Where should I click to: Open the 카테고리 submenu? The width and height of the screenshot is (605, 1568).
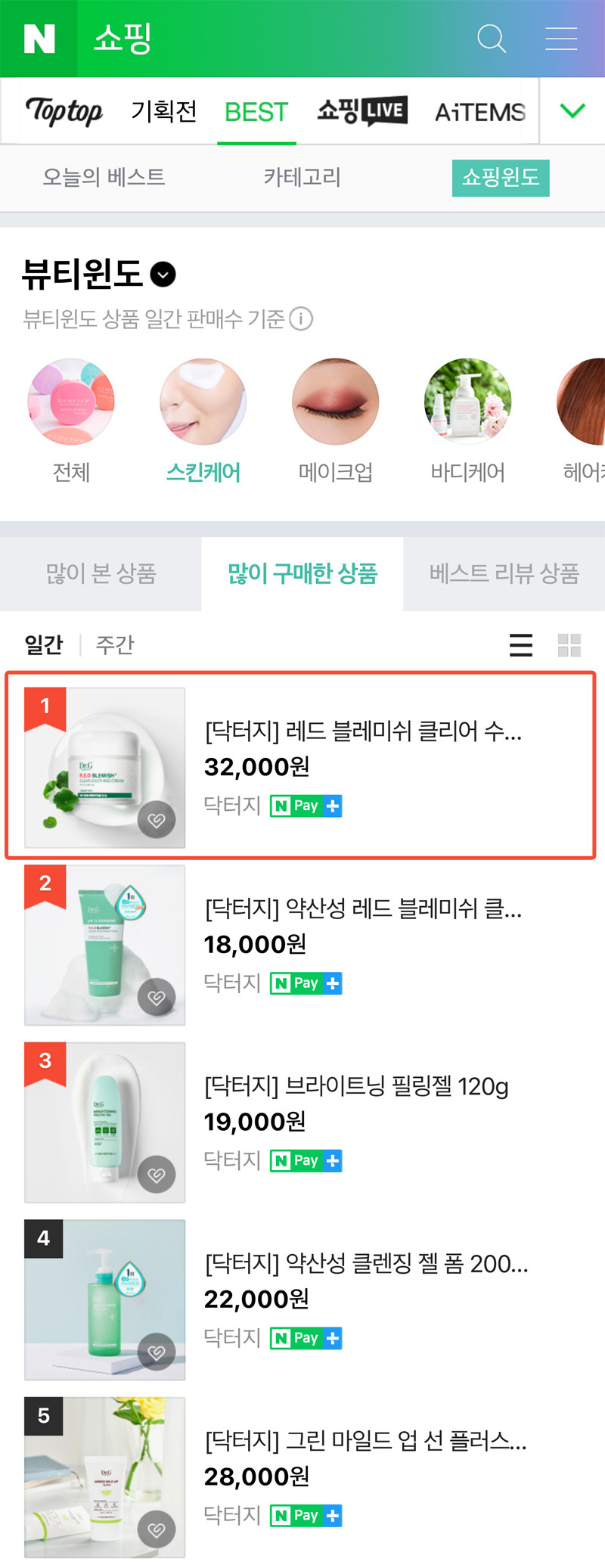click(x=302, y=177)
